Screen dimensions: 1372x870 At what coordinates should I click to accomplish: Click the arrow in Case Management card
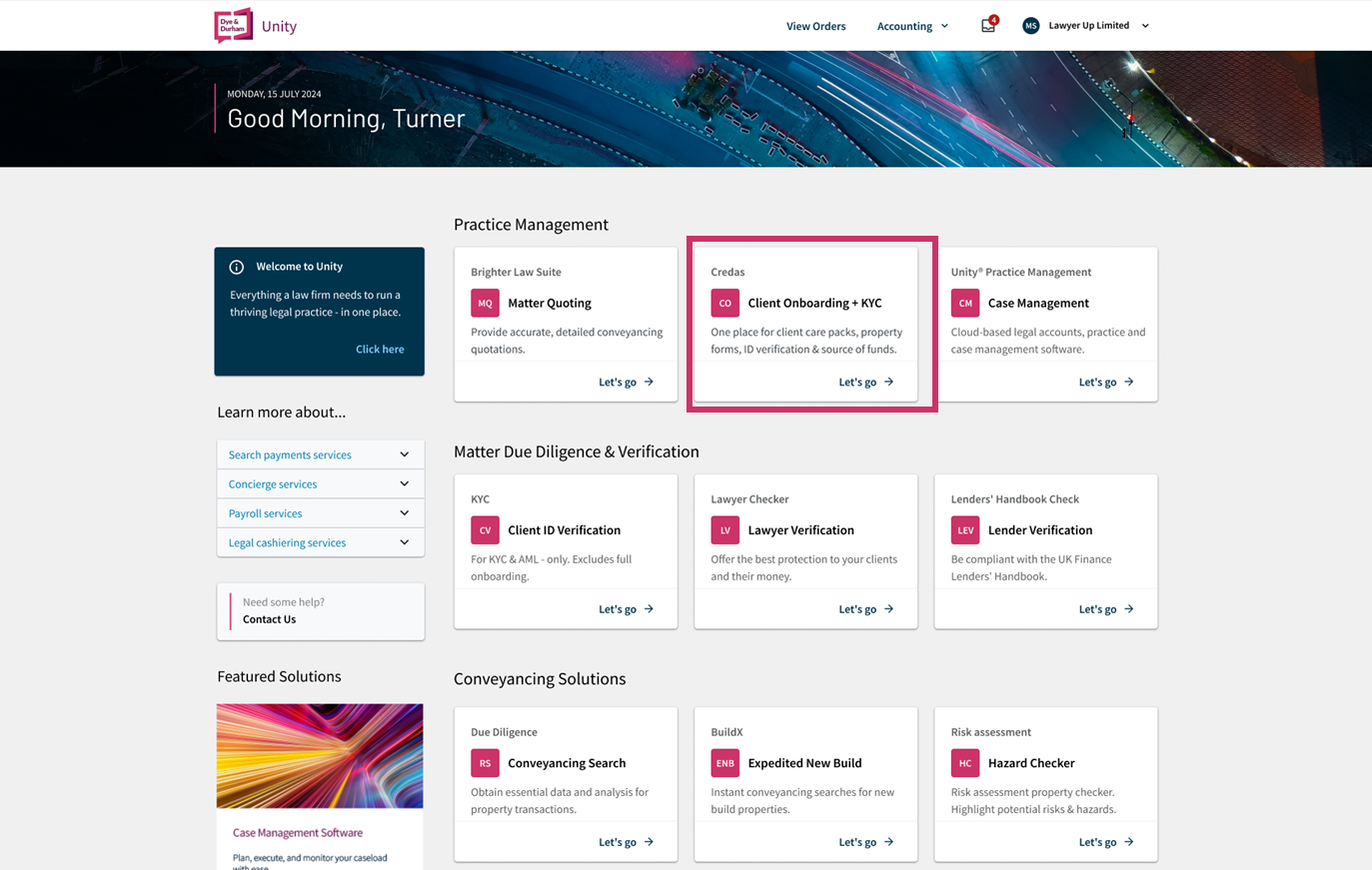point(1129,382)
